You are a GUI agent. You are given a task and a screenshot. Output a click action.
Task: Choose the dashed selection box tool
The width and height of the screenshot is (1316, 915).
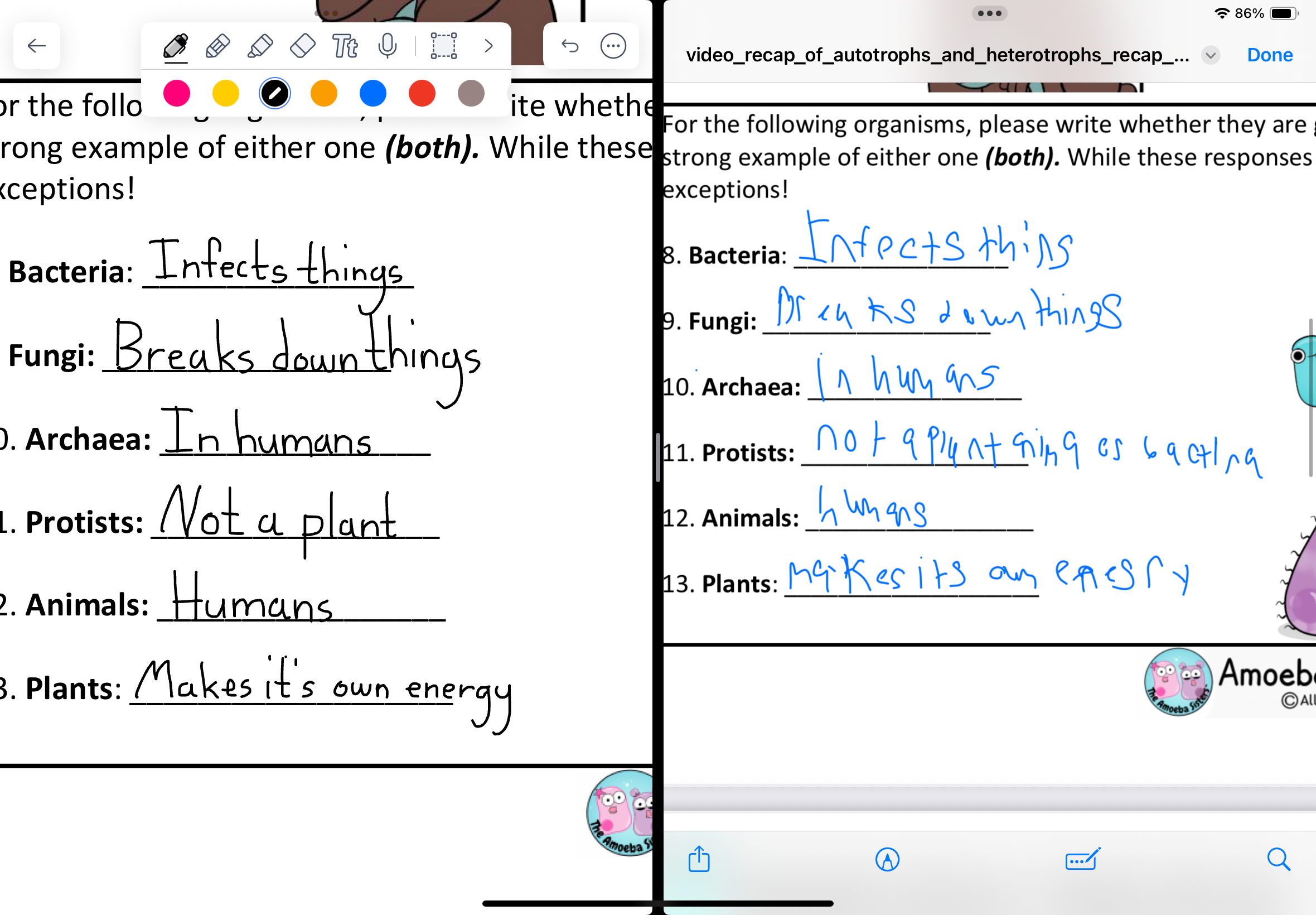(443, 46)
